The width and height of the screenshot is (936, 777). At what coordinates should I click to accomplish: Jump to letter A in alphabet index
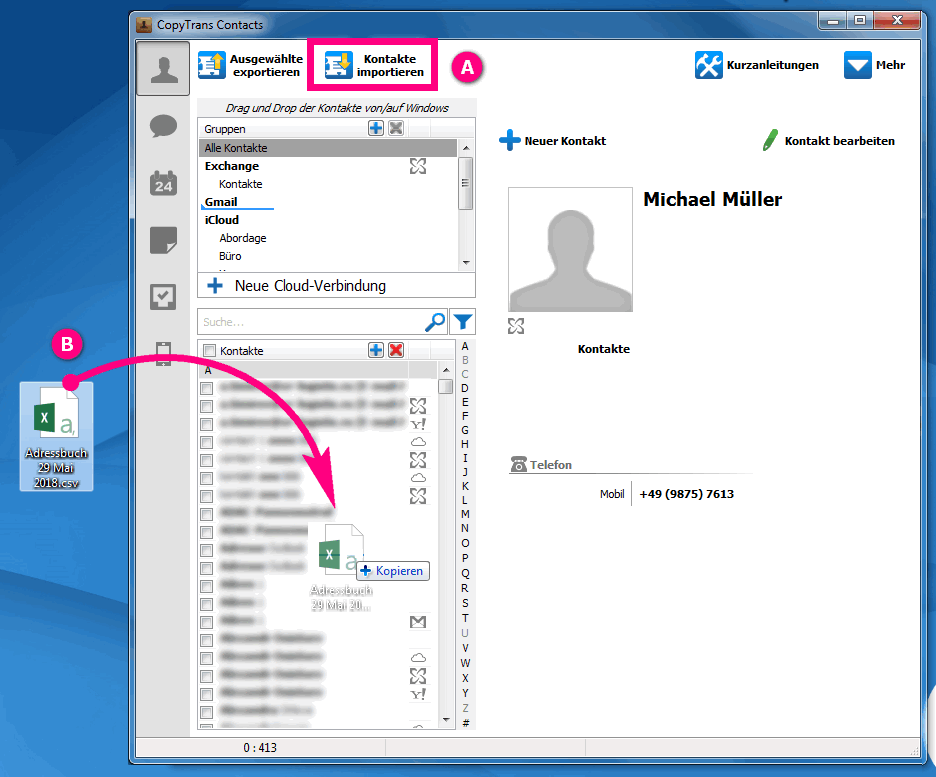(x=465, y=346)
